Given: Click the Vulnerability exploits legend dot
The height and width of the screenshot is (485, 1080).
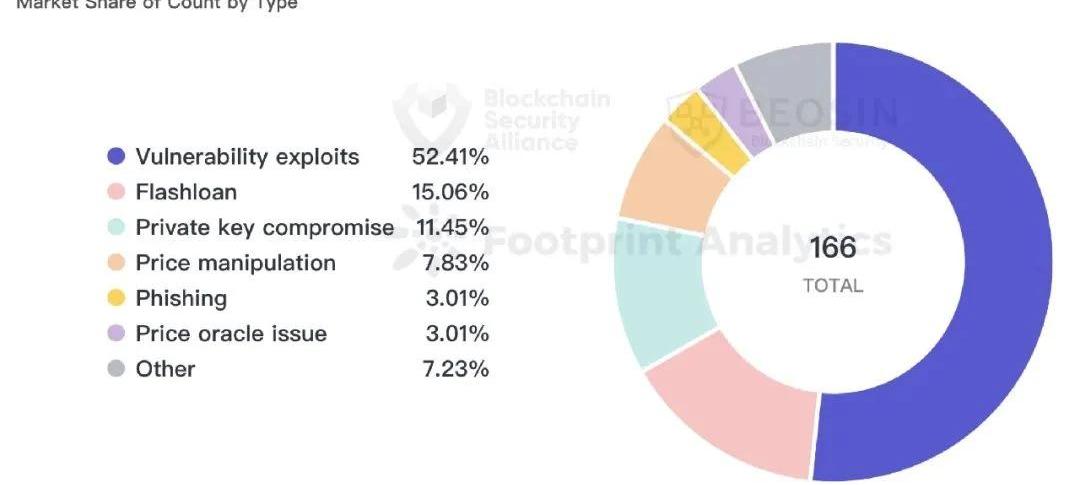Looking at the screenshot, I should (116, 157).
